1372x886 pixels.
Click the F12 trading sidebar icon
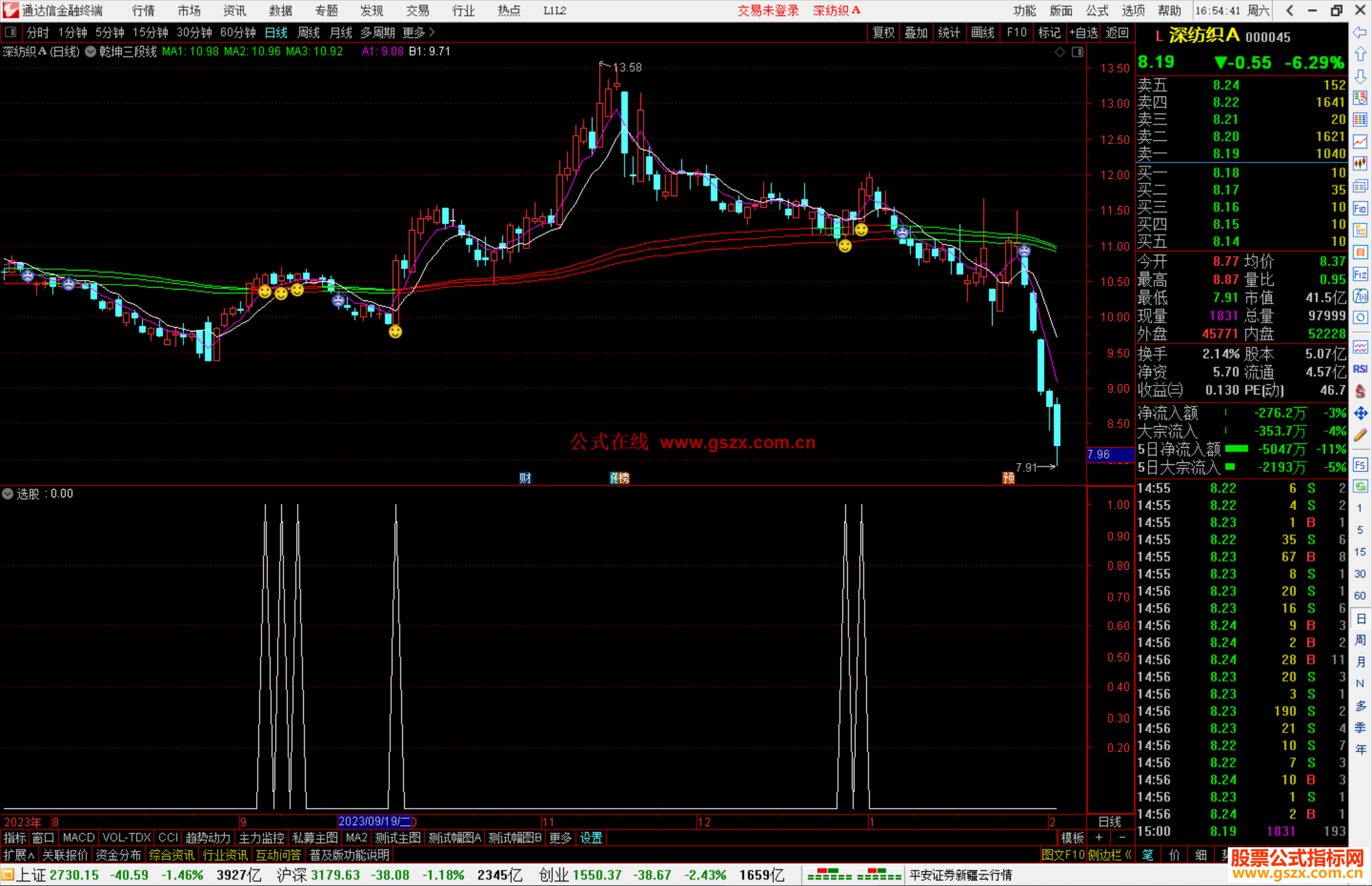click(x=1360, y=274)
